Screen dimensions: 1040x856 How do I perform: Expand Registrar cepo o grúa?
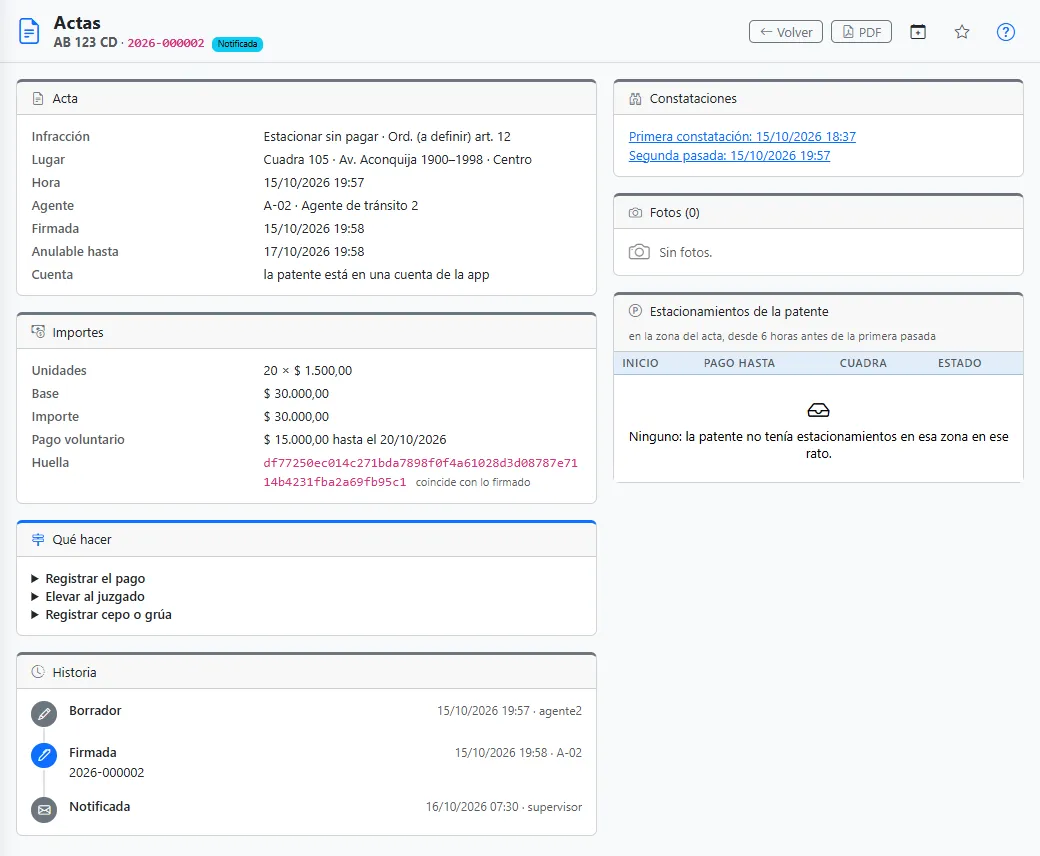point(101,614)
